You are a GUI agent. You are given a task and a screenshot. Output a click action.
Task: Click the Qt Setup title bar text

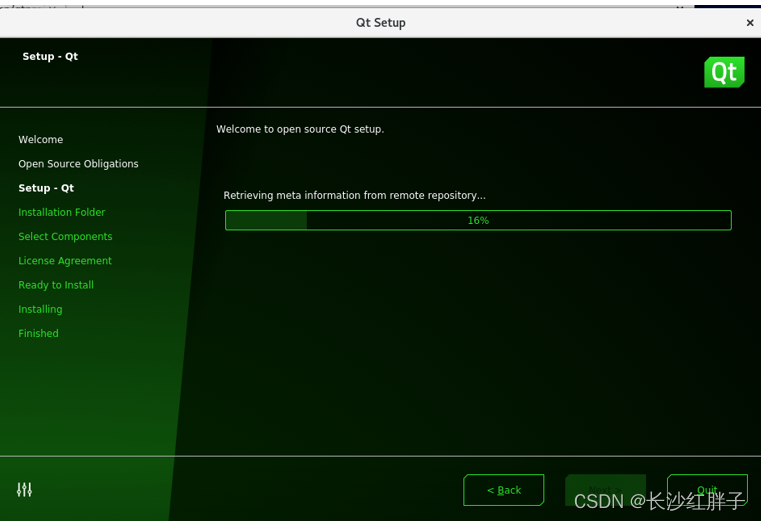click(x=380, y=23)
